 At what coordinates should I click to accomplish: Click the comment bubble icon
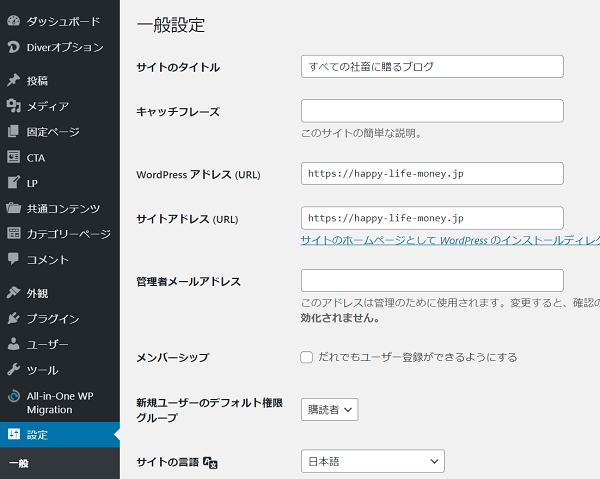(x=13, y=259)
